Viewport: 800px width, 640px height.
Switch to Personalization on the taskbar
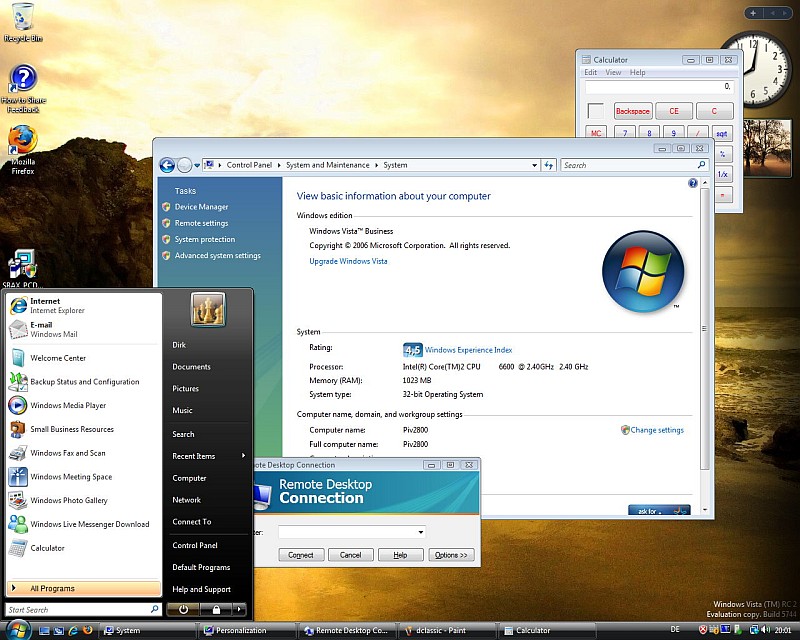click(x=246, y=630)
